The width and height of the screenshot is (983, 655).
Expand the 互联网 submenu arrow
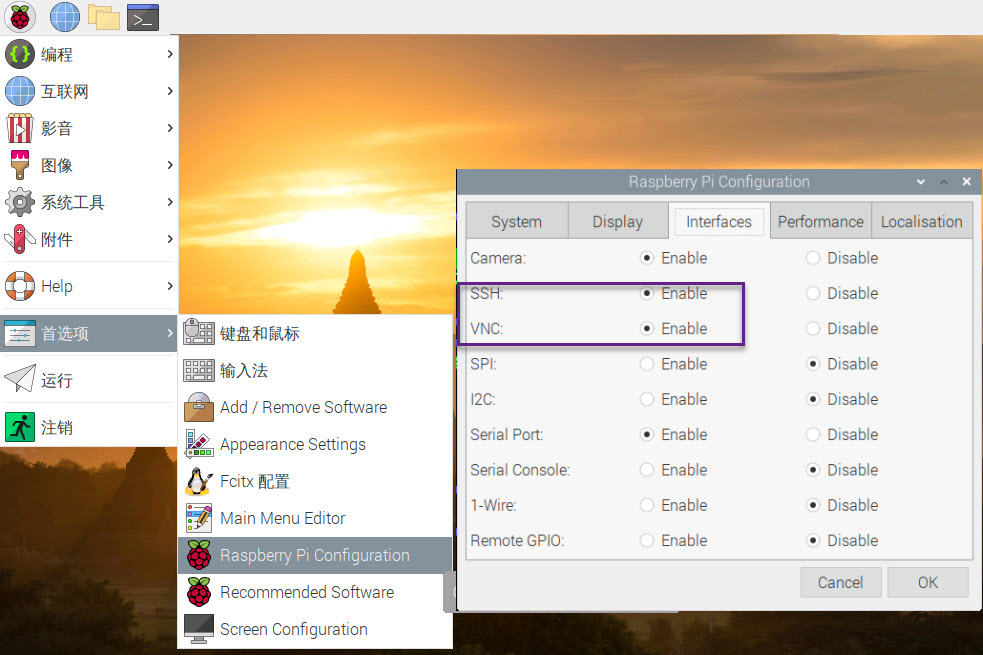click(170, 92)
